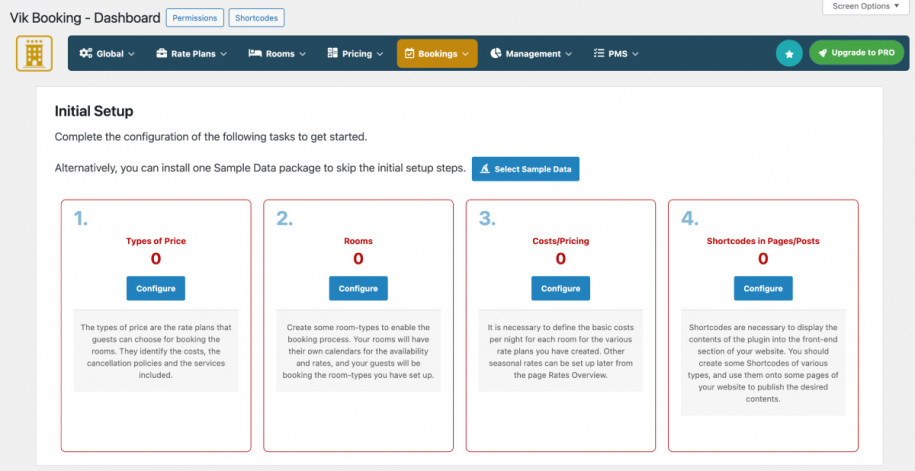Click the briefcase icon beside Rate Plans
The image size is (915, 471).
point(162,53)
